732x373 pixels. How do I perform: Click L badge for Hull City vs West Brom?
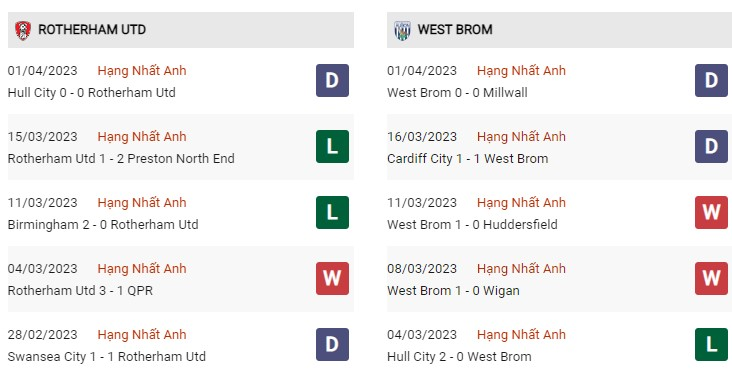click(711, 345)
